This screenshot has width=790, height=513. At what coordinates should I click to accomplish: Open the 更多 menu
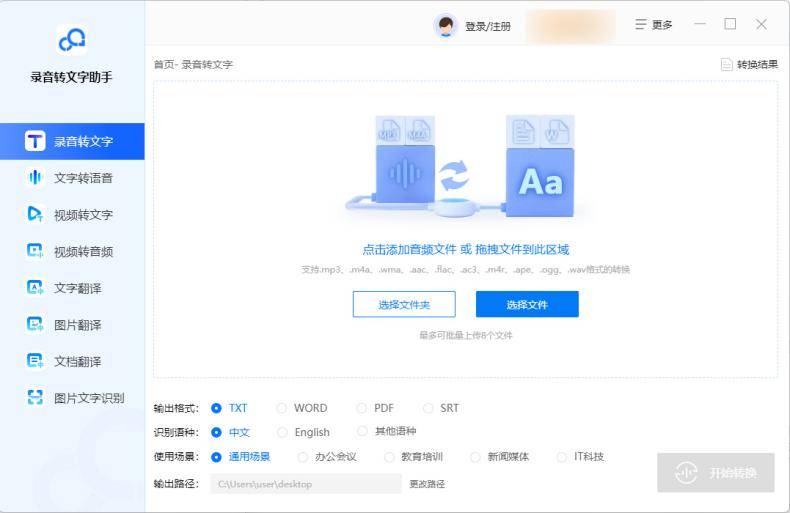coord(653,24)
